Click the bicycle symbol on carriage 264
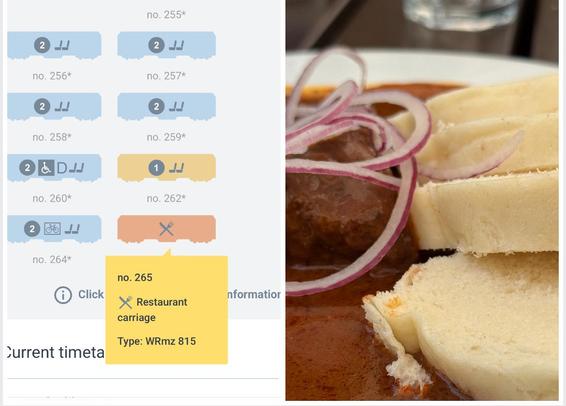Image resolution: width=566 pixels, height=406 pixels. (x=52, y=229)
